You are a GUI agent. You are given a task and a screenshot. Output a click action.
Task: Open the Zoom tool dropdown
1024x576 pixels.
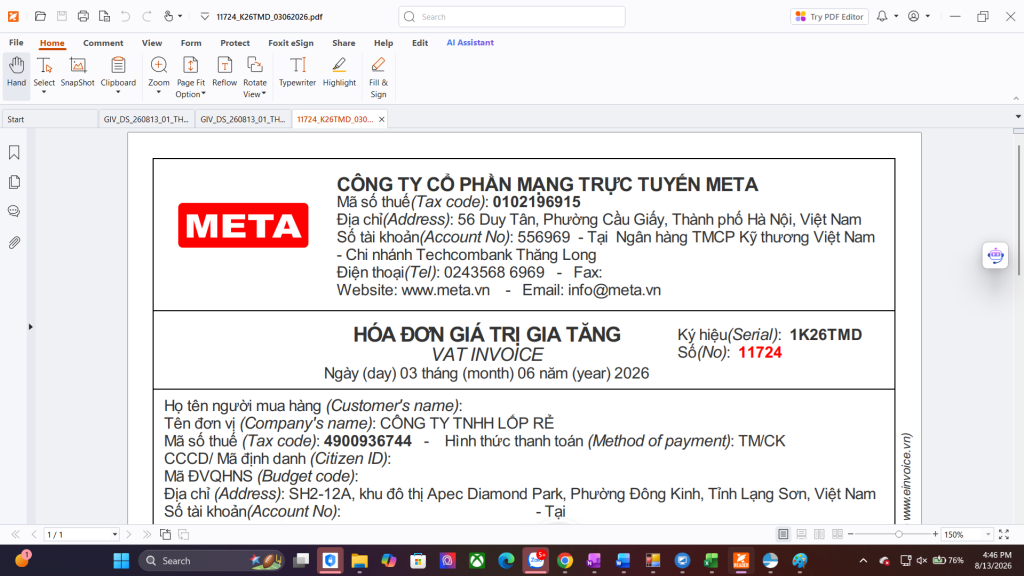(x=159, y=93)
